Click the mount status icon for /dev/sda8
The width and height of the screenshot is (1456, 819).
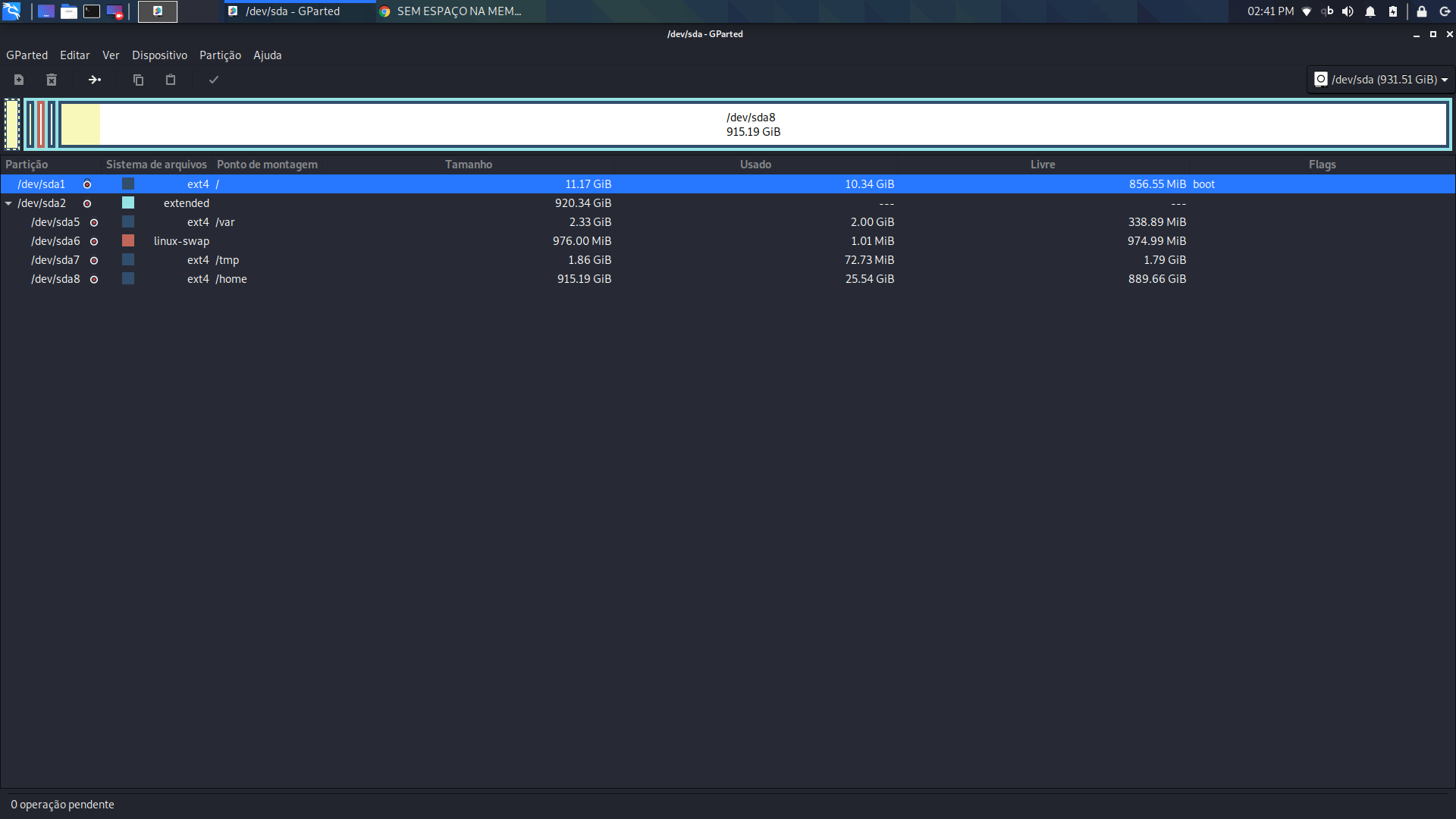pyautogui.click(x=94, y=279)
